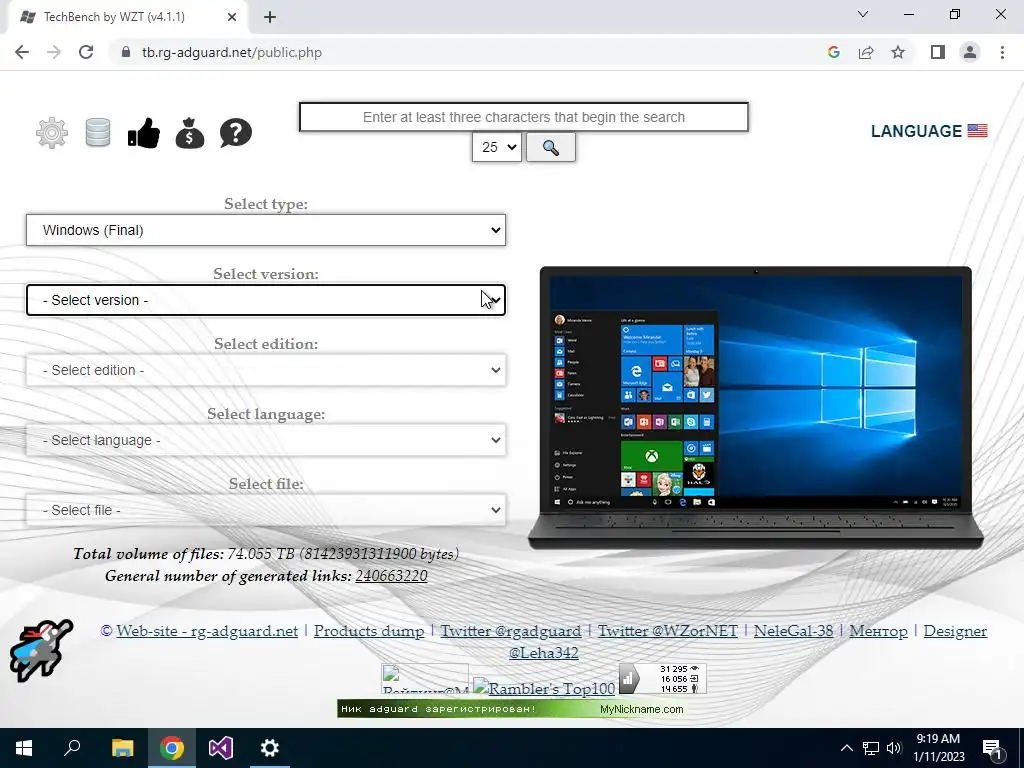The width and height of the screenshot is (1024, 768).
Task: Click the LANGUAGE label
Action: pyautogui.click(x=916, y=131)
